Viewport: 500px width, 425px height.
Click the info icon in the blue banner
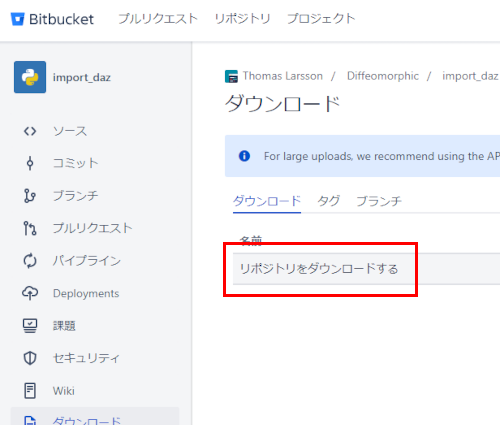[x=244, y=156]
